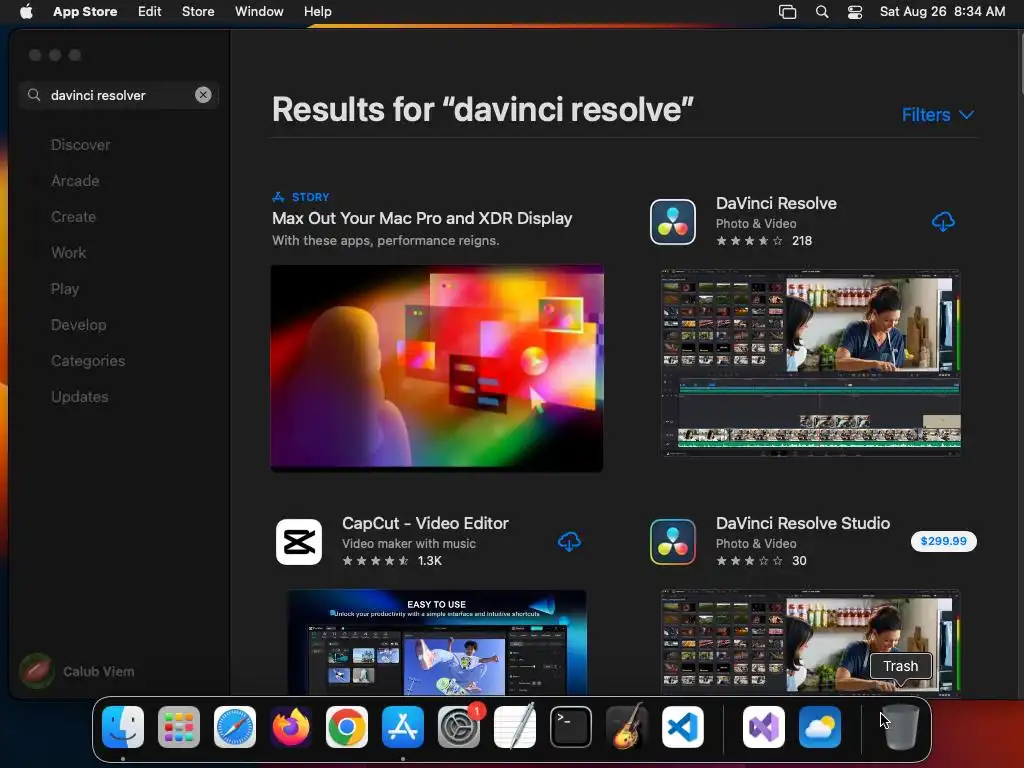Open the Apple menu
The width and height of the screenshot is (1024, 768).
[x=26, y=11]
